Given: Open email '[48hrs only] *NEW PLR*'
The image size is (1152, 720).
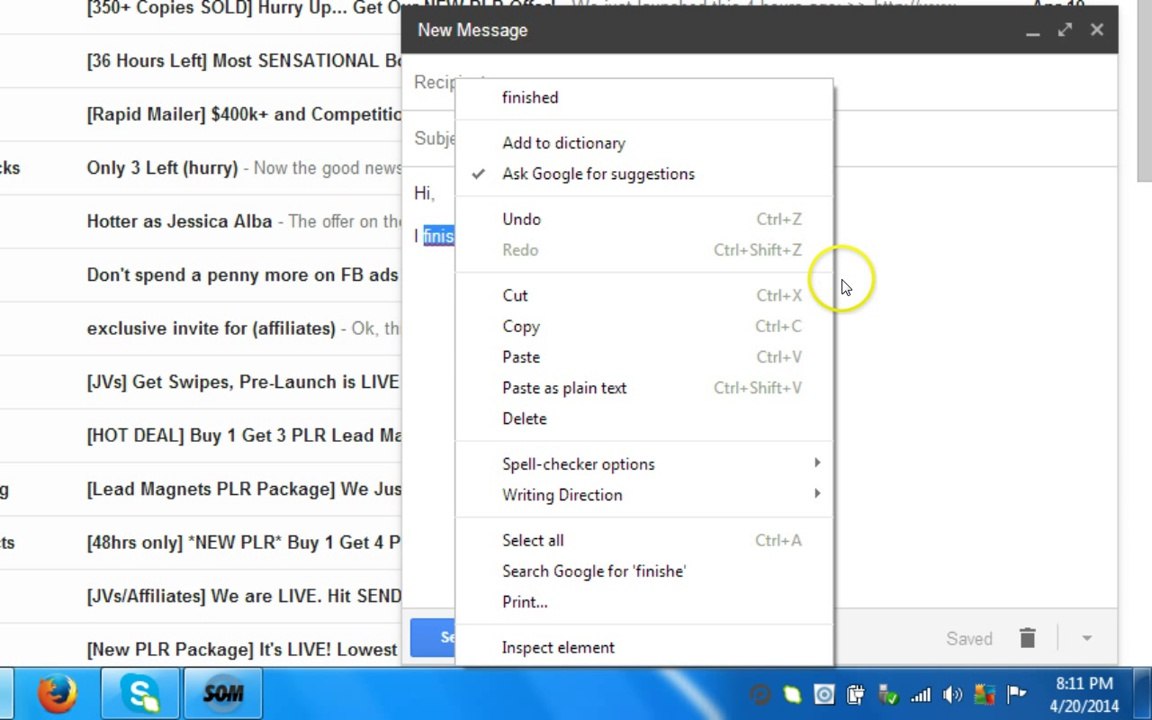Looking at the screenshot, I should (x=200, y=543).
